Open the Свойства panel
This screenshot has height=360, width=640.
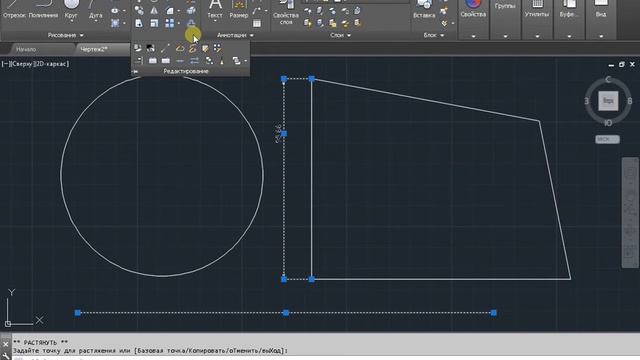click(x=473, y=20)
